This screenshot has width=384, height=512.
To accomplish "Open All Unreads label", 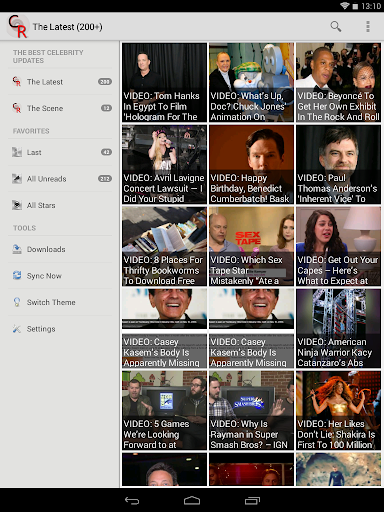I will pyautogui.click(x=47, y=179).
